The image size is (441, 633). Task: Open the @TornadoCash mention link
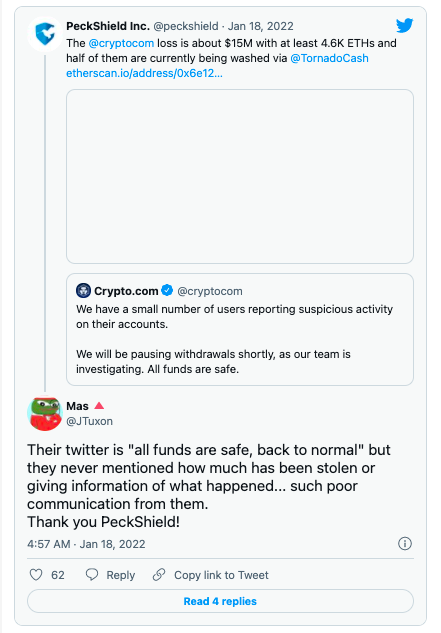[329, 58]
